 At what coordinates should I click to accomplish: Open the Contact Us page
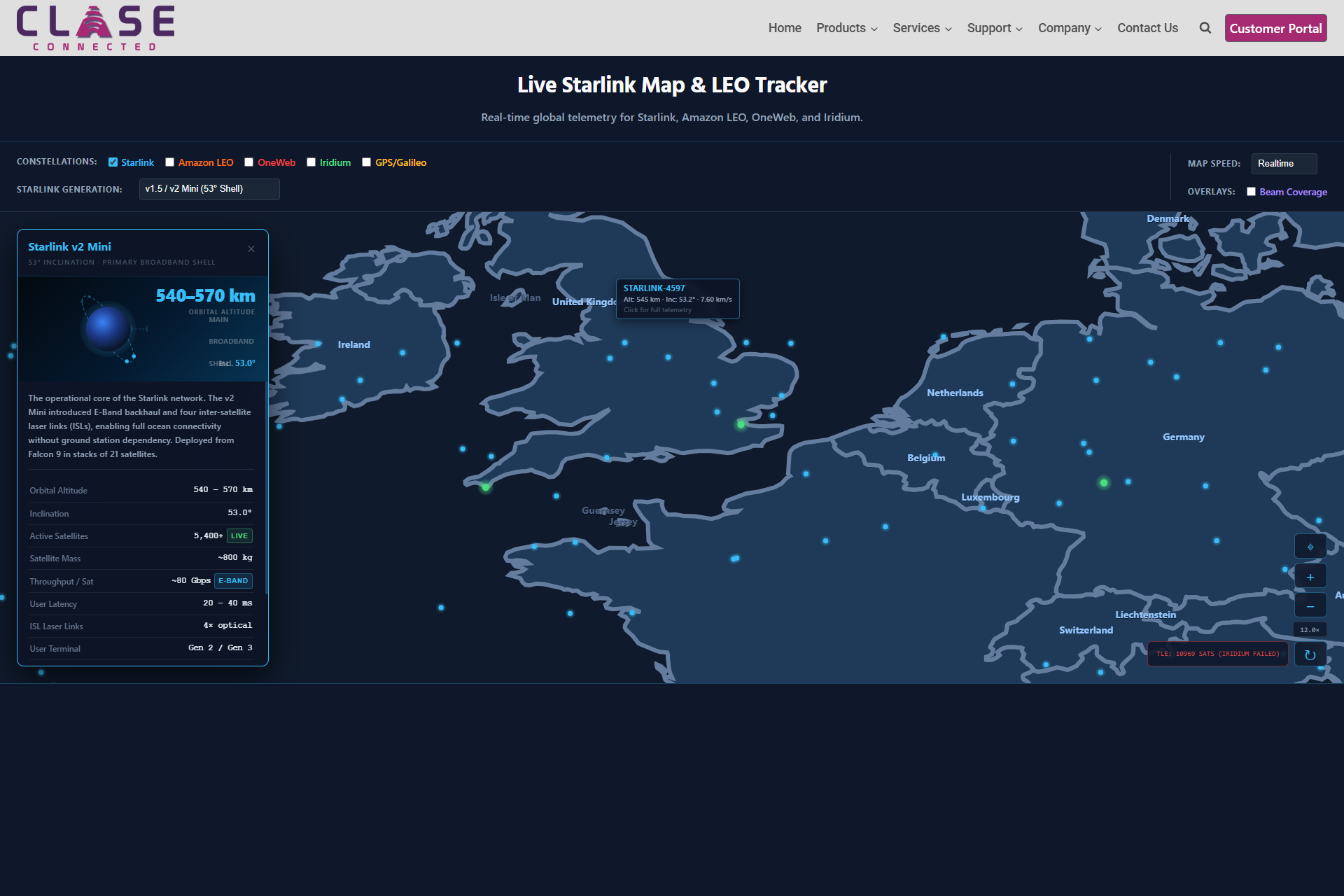(1147, 28)
